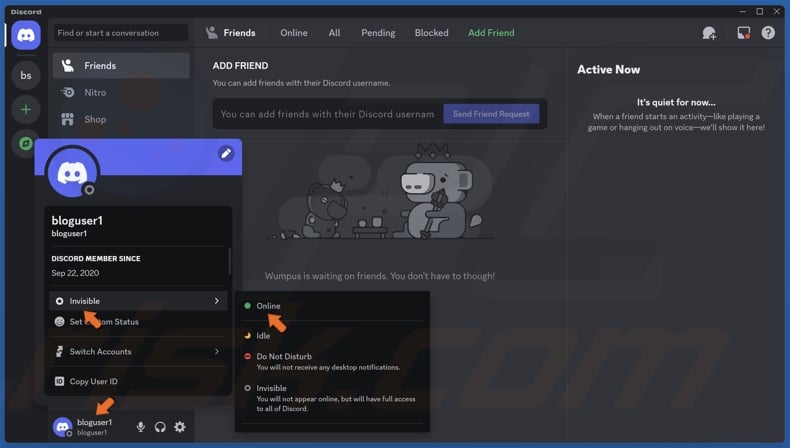Viewport: 790px width, 448px height.
Task: Click the New Group DM icon
Action: click(709, 33)
